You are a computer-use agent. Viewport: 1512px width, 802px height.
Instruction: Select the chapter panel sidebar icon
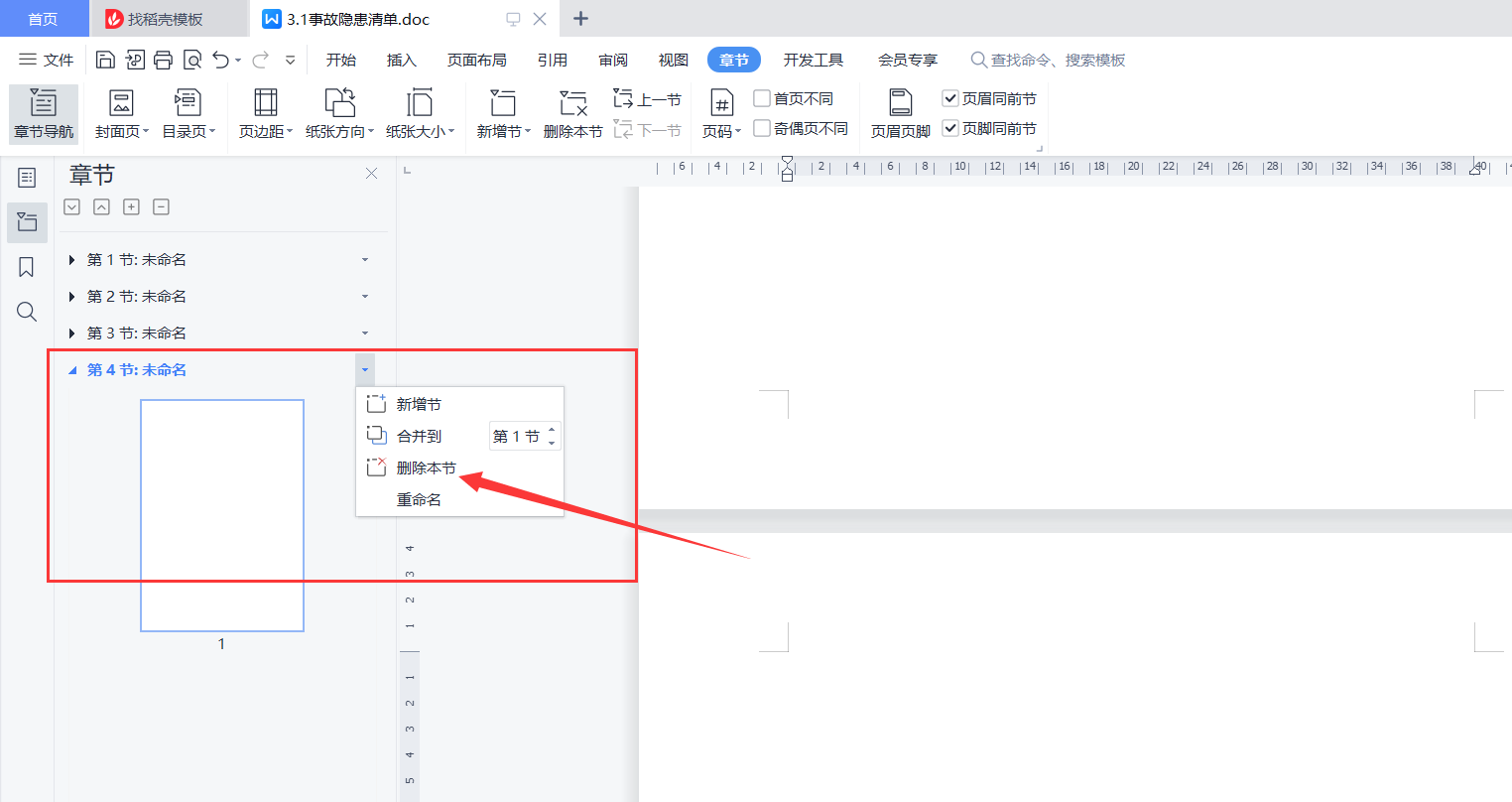click(27, 222)
